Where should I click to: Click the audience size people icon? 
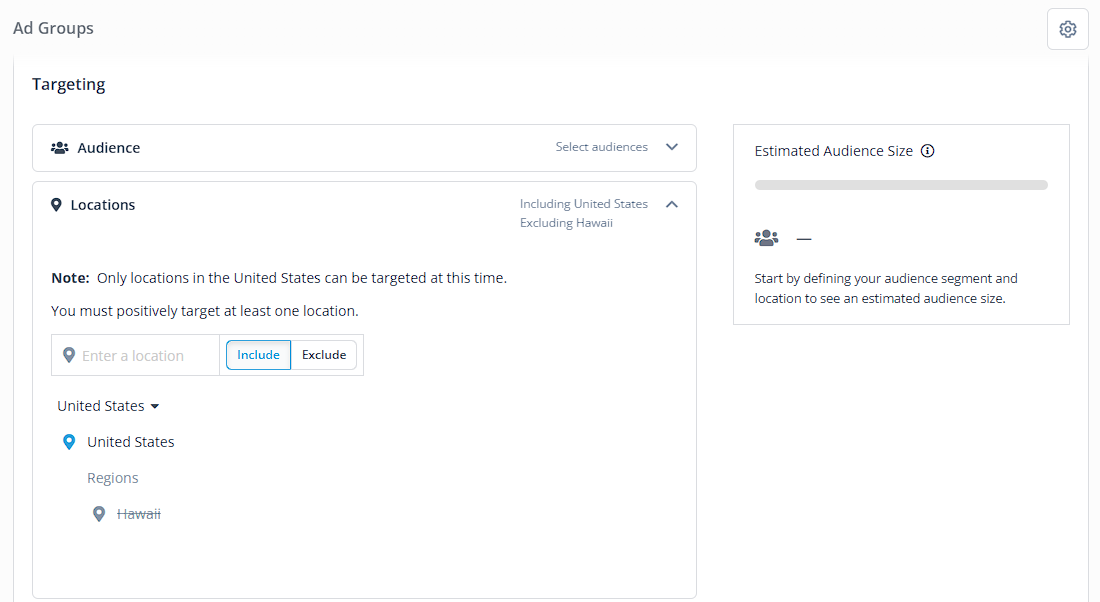766,239
